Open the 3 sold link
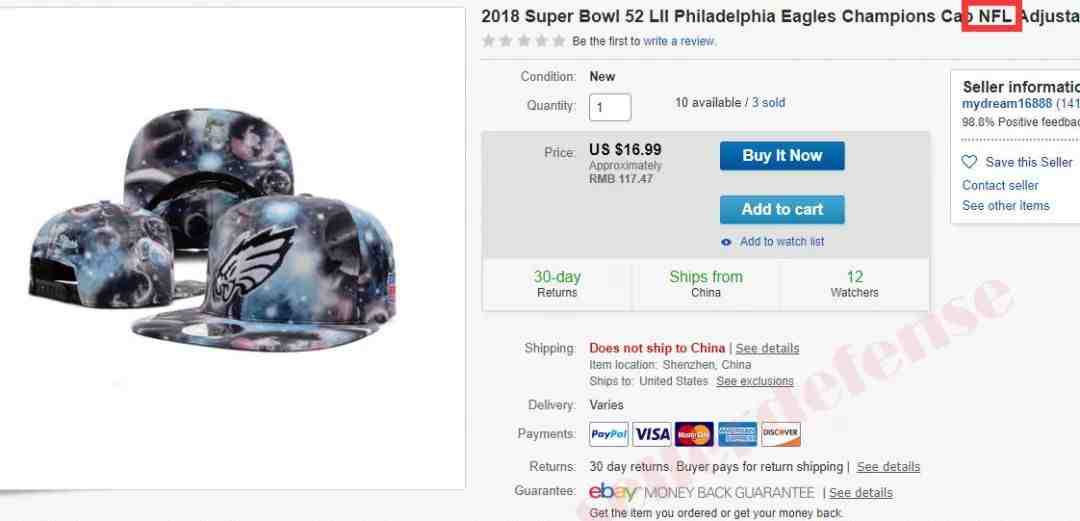This screenshot has height=521, width=1080. (768, 103)
